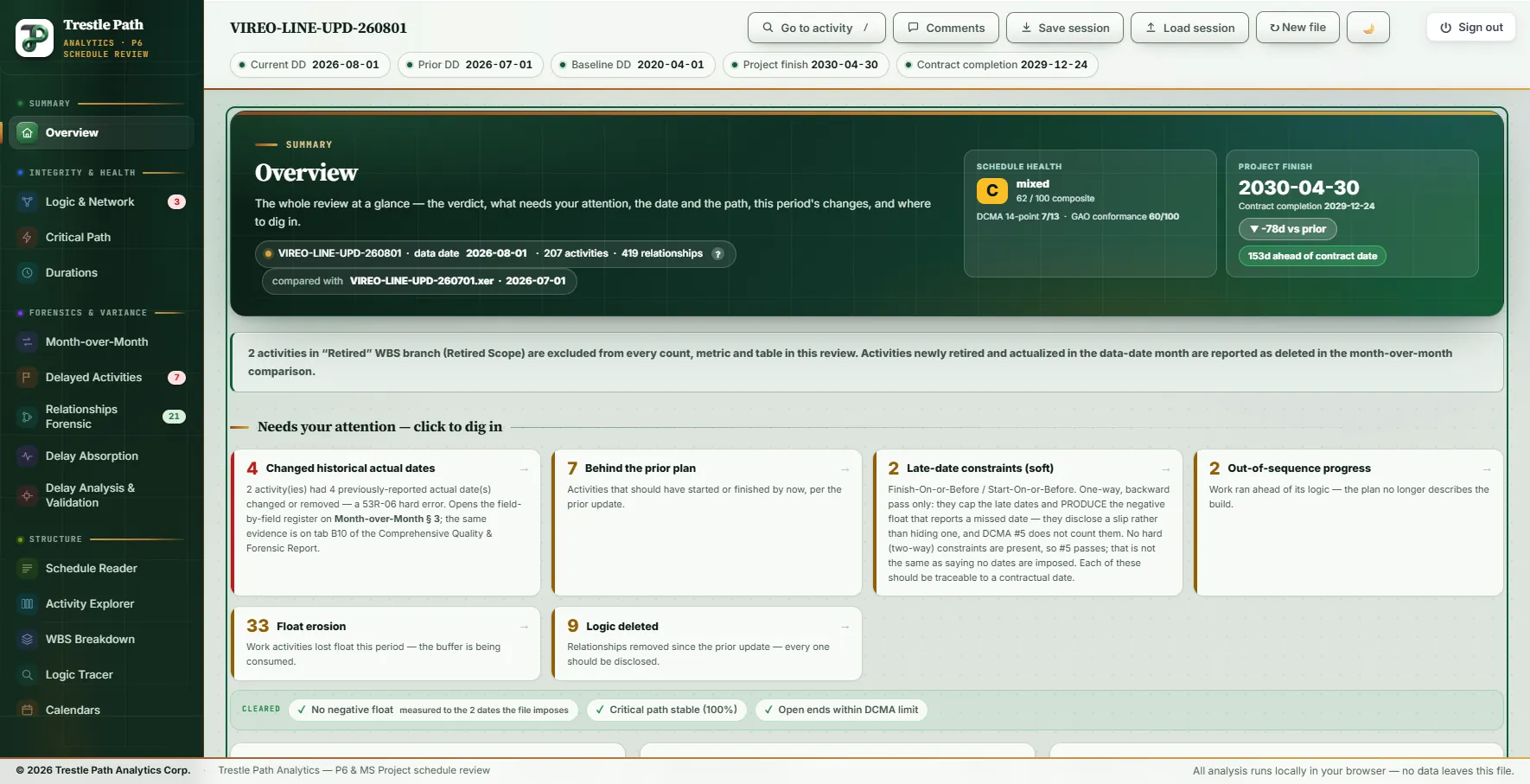1530x784 pixels.
Task: Expand the Changed historical actual dates card arrow
Action: point(524,468)
